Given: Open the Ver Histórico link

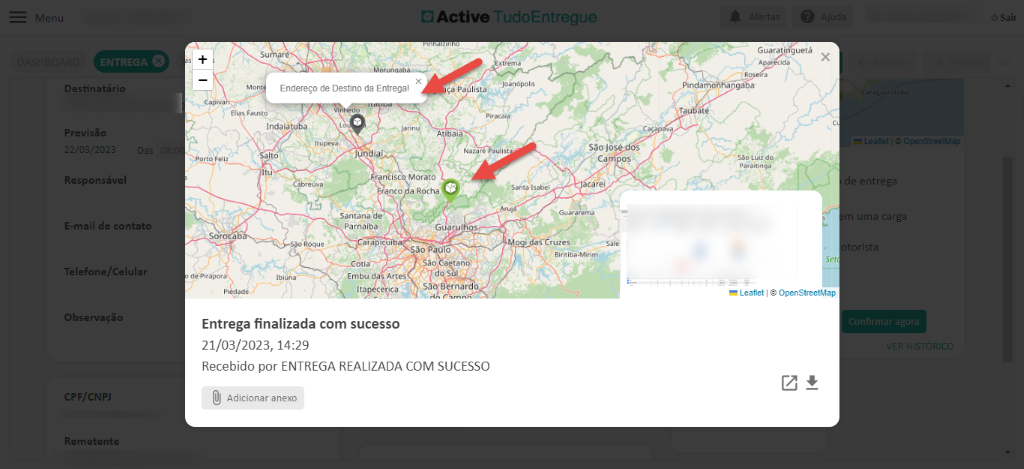Looking at the screenshot, I should 919,346.
